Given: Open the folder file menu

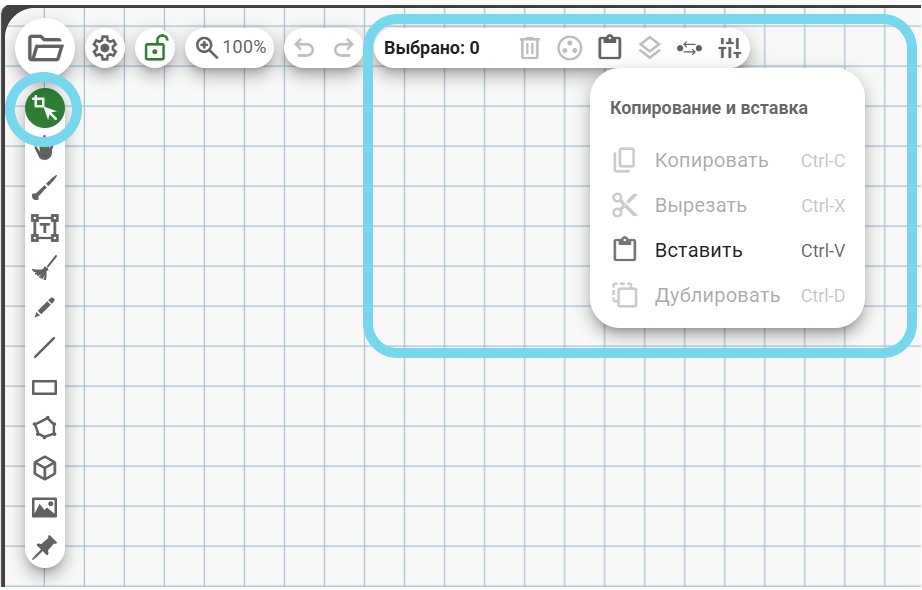Looking at the screenshot, I should pos(45,47).
